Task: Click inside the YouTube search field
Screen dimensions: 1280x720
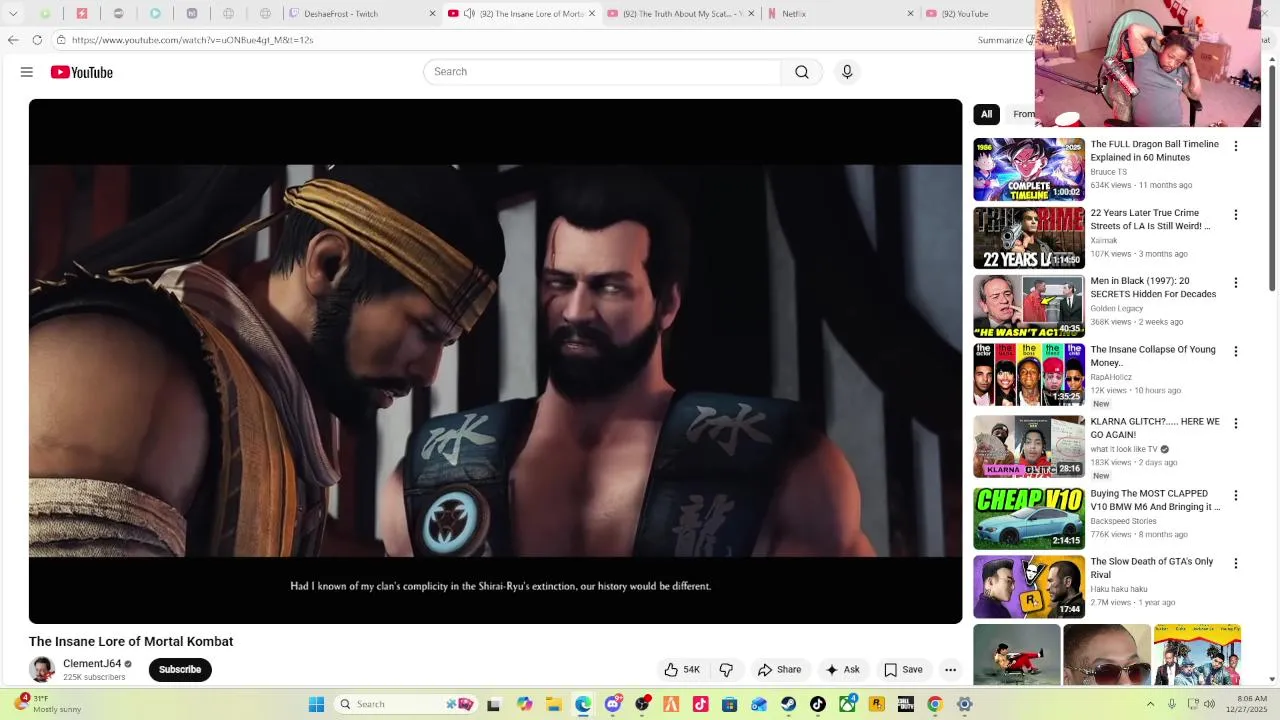Action: [602, 72]
